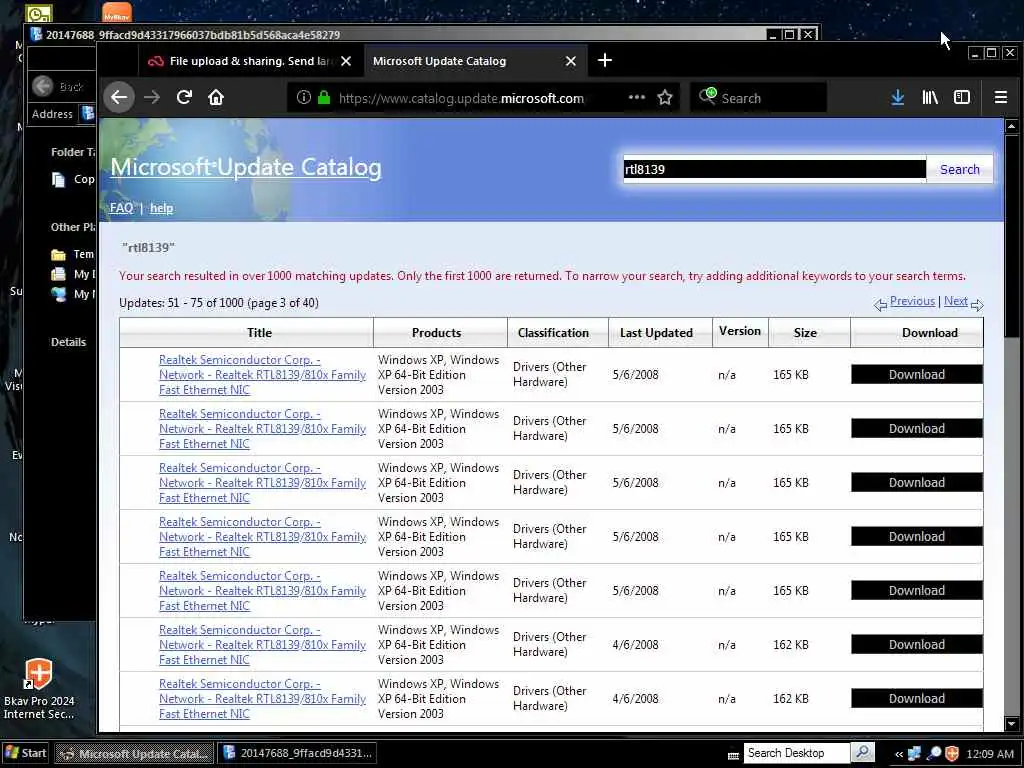The image size is (1024, 768).
Task: Go to the Previous results page
Action: pyautogui.click(x=912, y=301)
